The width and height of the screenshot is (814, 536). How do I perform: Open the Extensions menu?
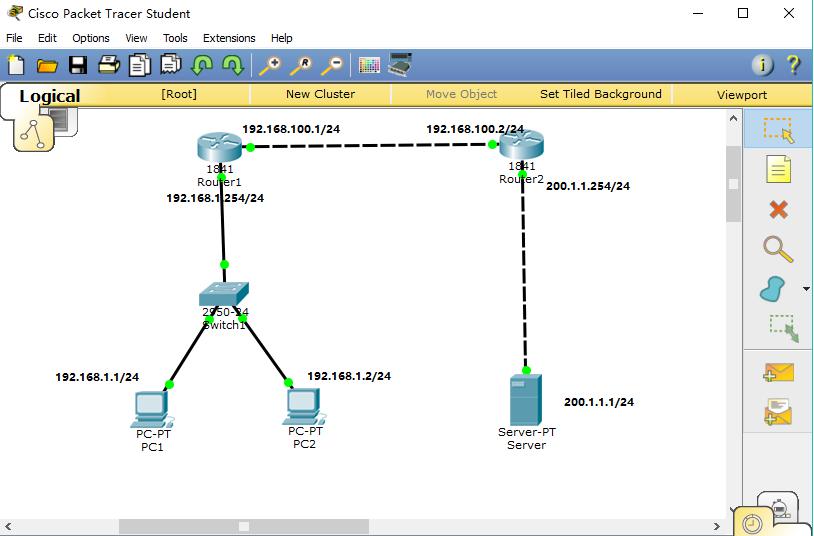(229, 38)
